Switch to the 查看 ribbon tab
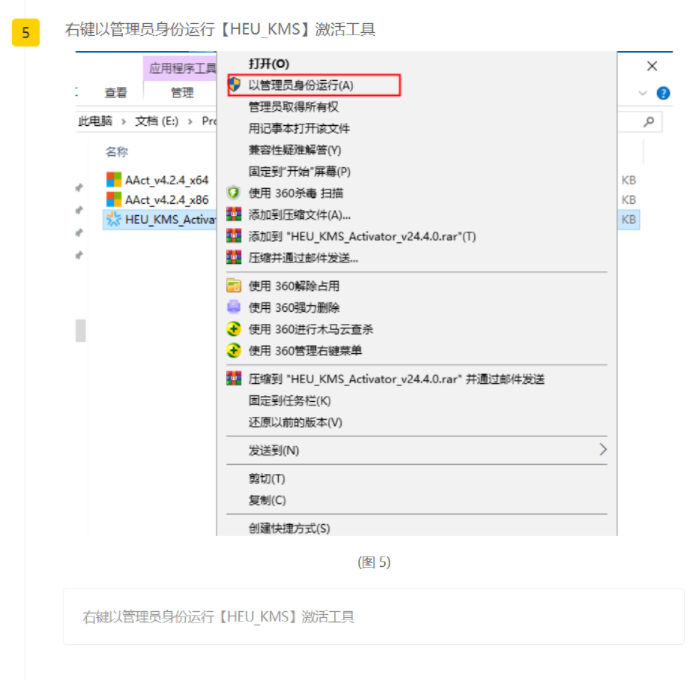This screenshot has height=680, width=690. 116,92
